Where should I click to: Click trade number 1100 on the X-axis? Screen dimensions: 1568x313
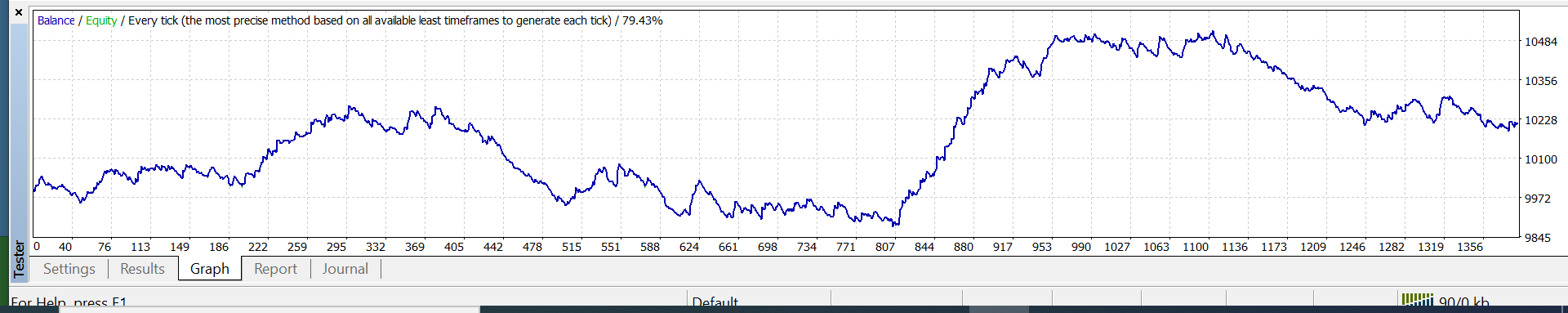click(x=1196, y=247)
